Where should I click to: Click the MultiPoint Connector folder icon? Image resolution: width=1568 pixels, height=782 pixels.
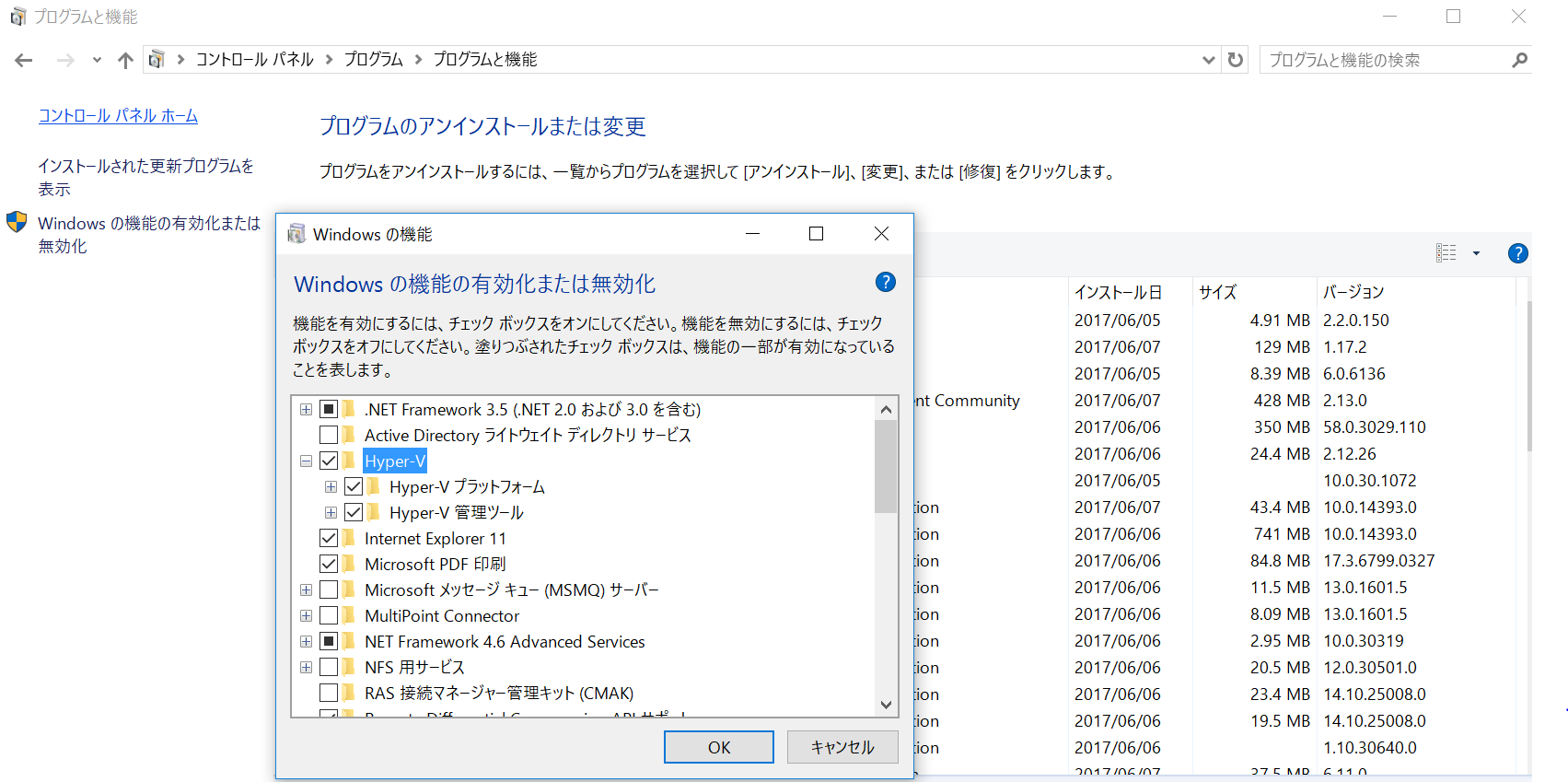coord(350,615)
